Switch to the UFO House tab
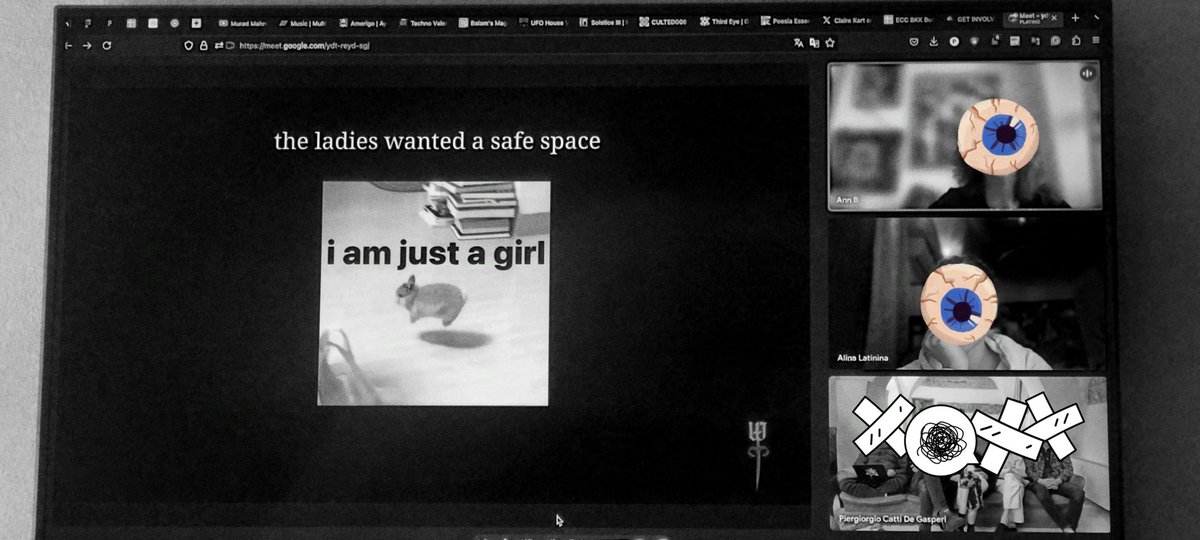The image size is (1200, 540). coord(543,22)
